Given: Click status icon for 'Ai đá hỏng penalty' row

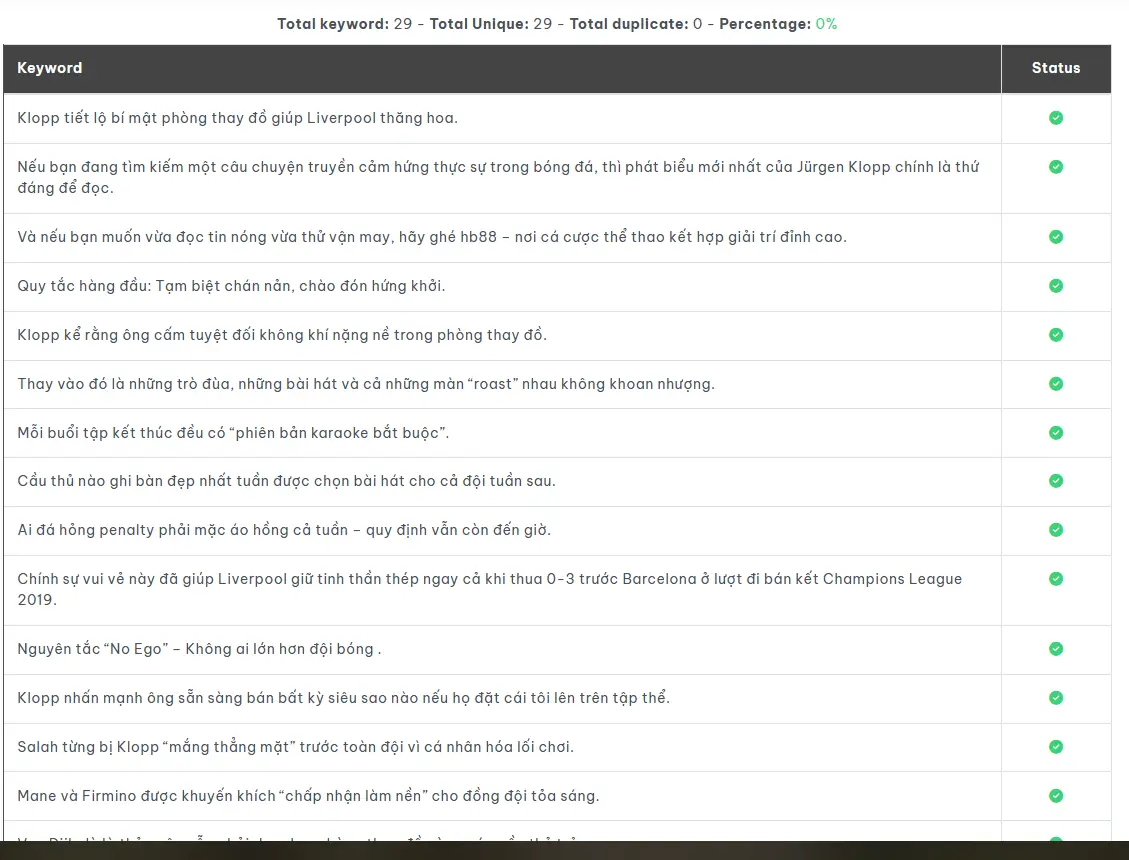Looking at the screenshot, I should [x=1055, y=530].
